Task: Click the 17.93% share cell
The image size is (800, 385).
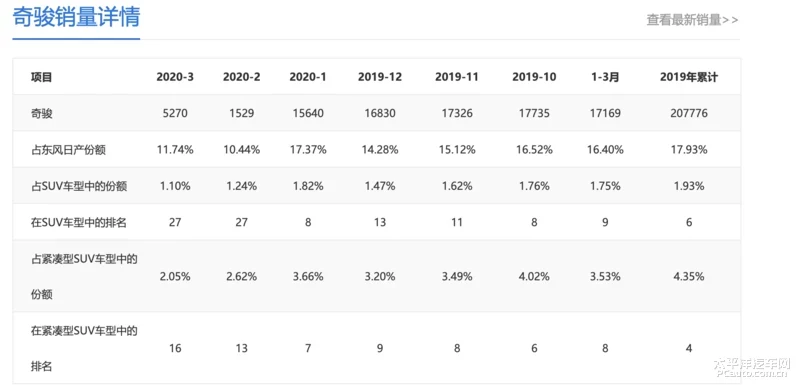Action: click(x=689, y=150)
